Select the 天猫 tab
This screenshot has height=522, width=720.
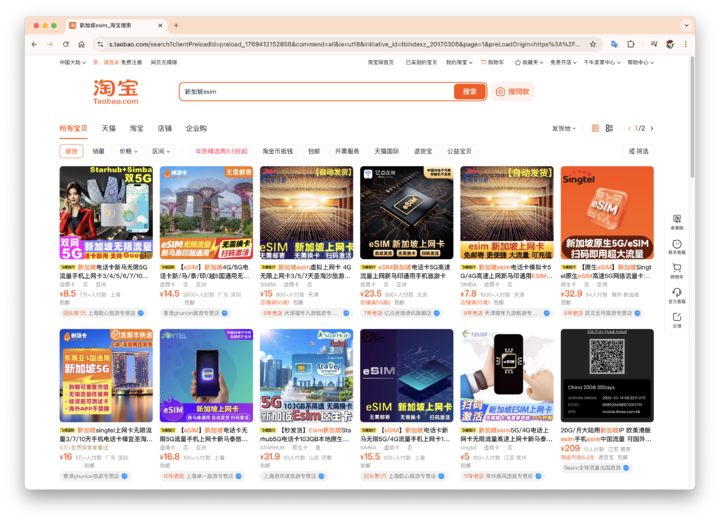pos(109,129)
